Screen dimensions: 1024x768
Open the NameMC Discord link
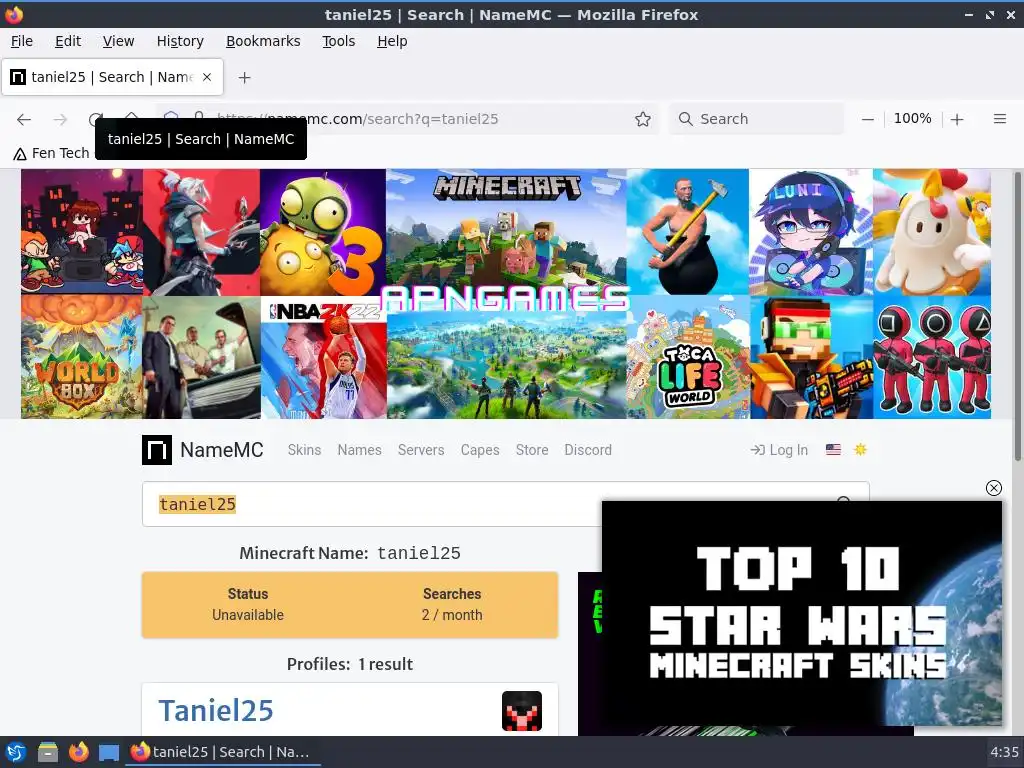coord(588,450)
